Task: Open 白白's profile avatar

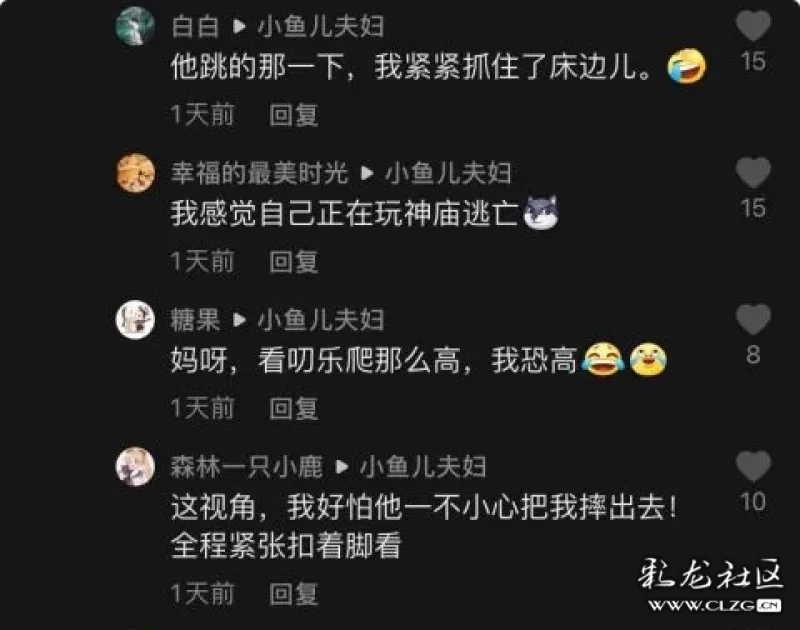Action: 135,26
